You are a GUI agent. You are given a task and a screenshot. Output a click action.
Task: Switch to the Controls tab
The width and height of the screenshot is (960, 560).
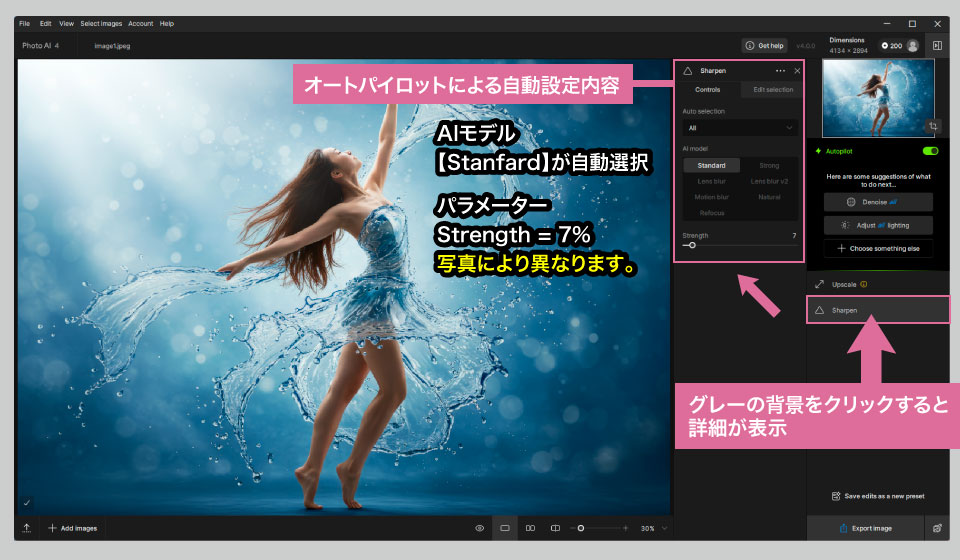click(x=708, y=90)
